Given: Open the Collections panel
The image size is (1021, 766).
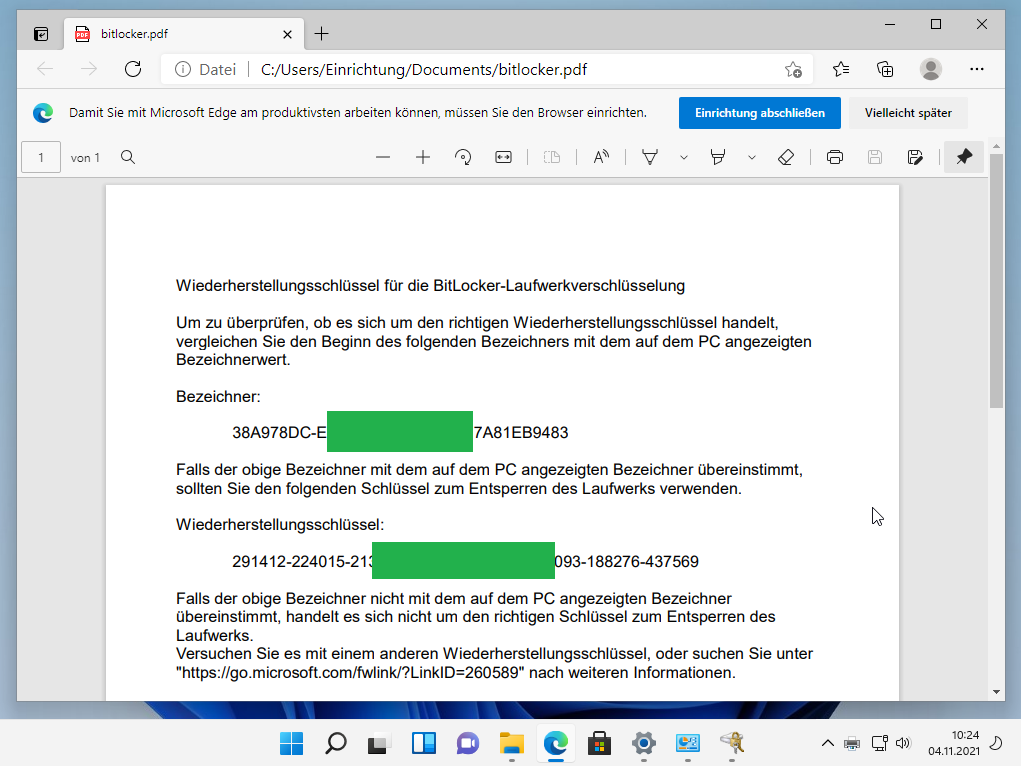Looking at the screenshot, I should point(885,69).
